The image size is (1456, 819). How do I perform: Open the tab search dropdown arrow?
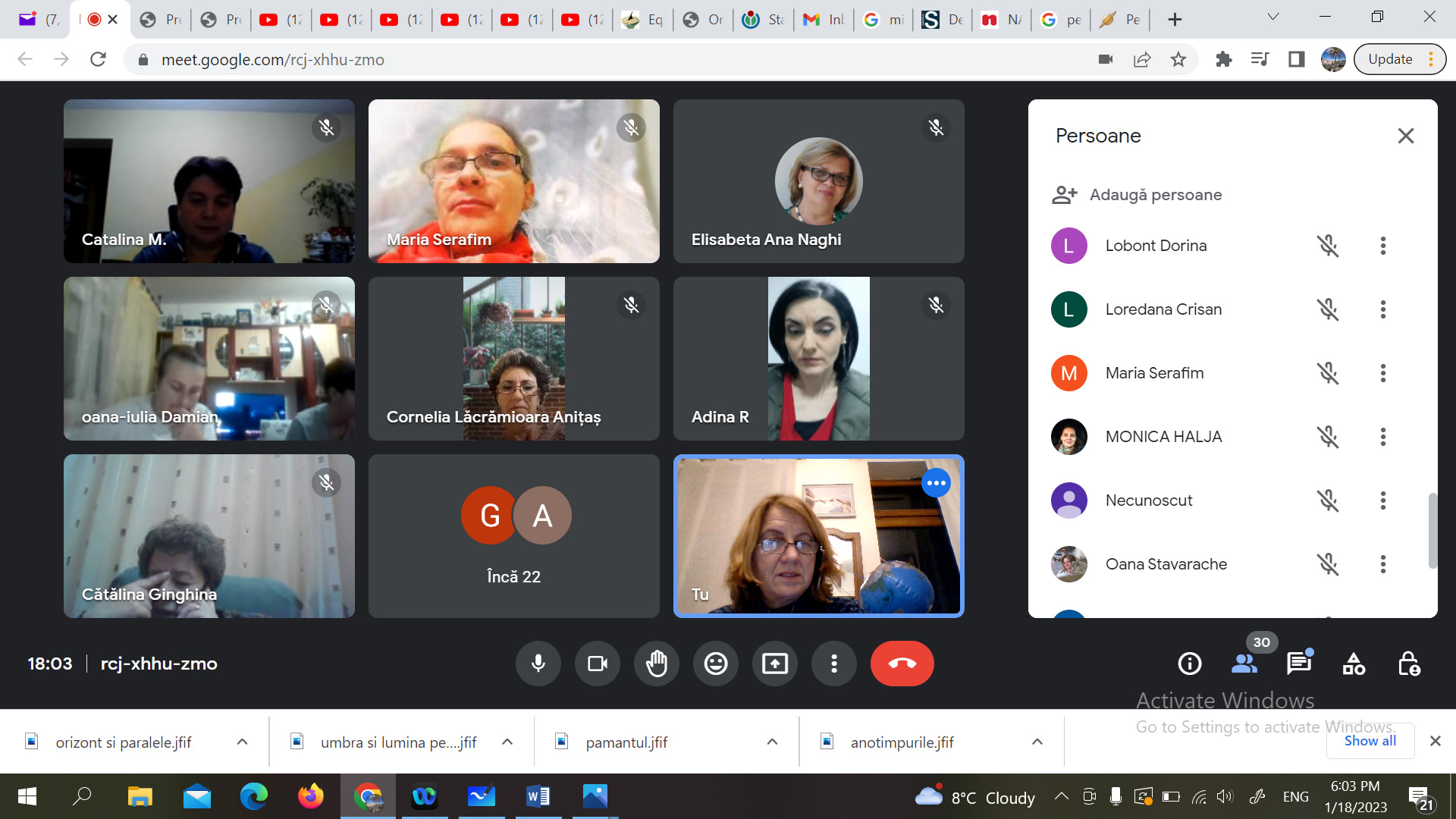(x=1273, y=17)
